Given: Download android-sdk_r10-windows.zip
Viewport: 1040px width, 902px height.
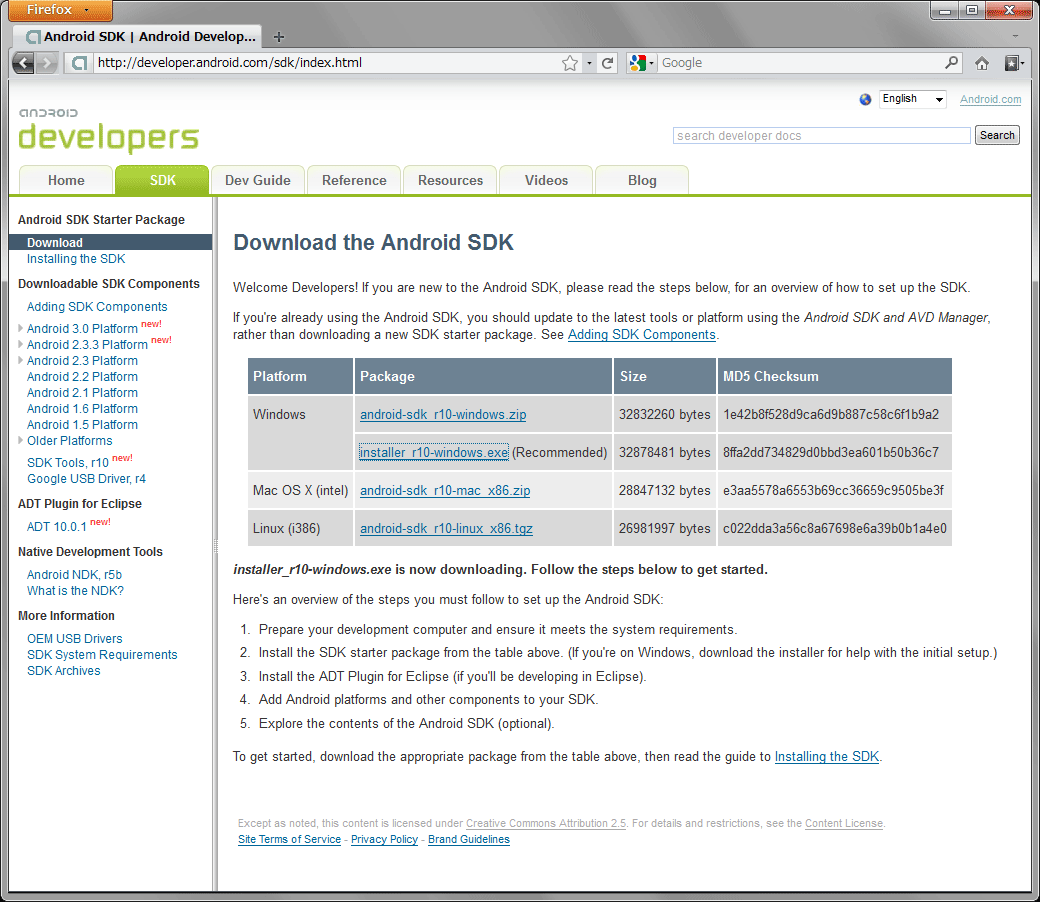Looking at the screenshot, I should point(443,415).
